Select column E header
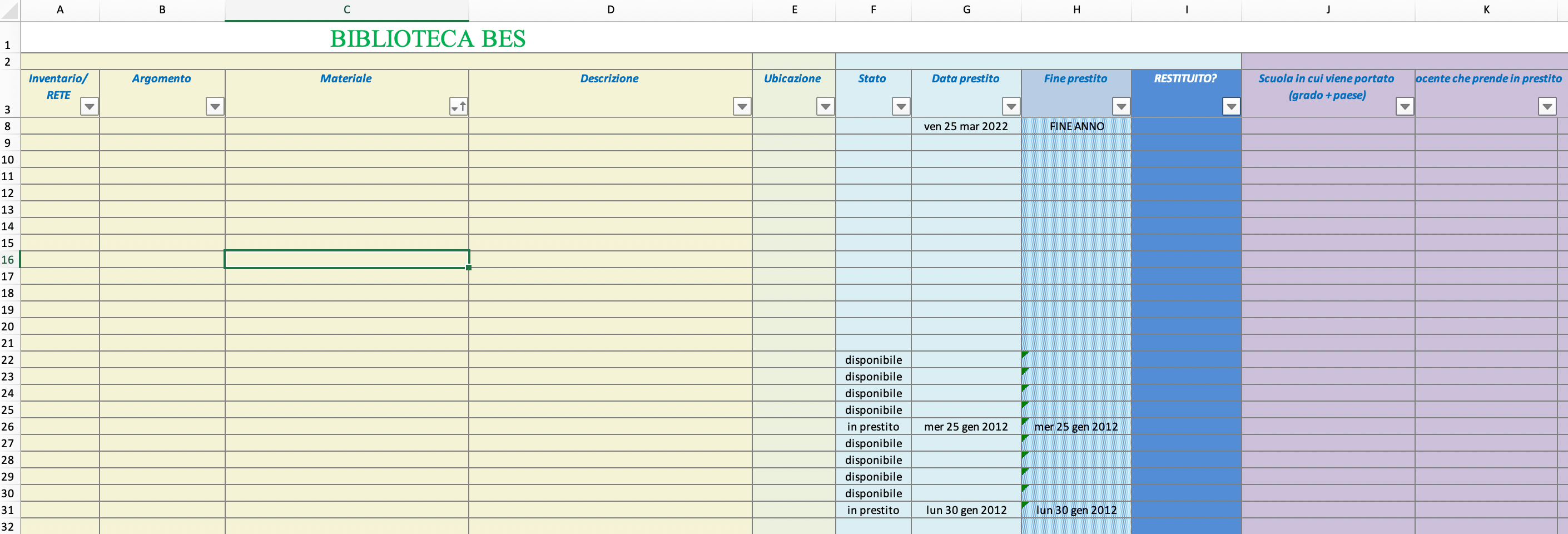Screen dimensions: 1568x534 point(795,10)
